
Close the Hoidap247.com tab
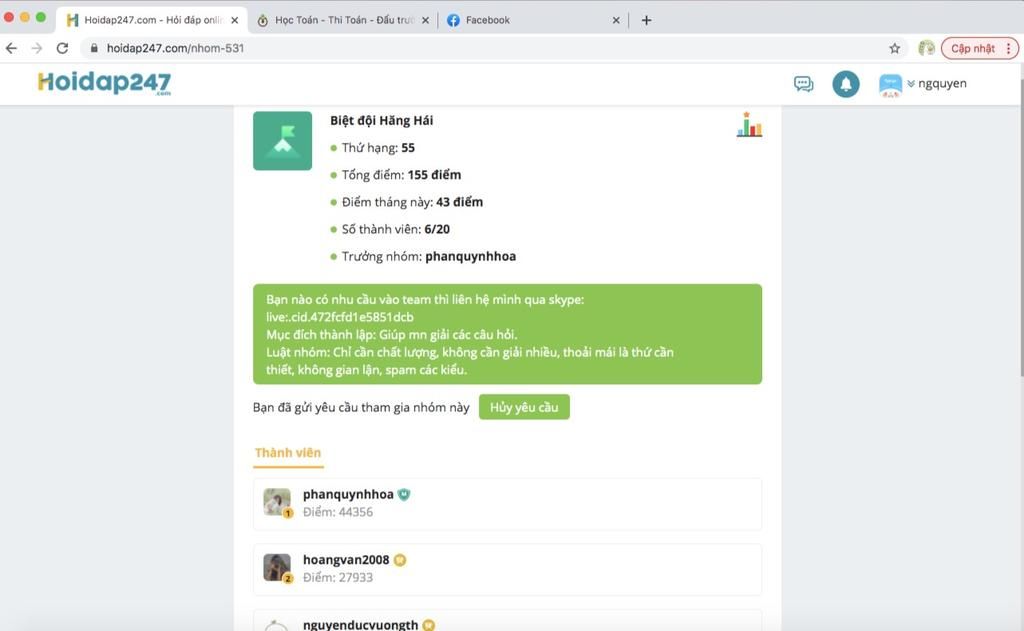(x=235, y=20)
